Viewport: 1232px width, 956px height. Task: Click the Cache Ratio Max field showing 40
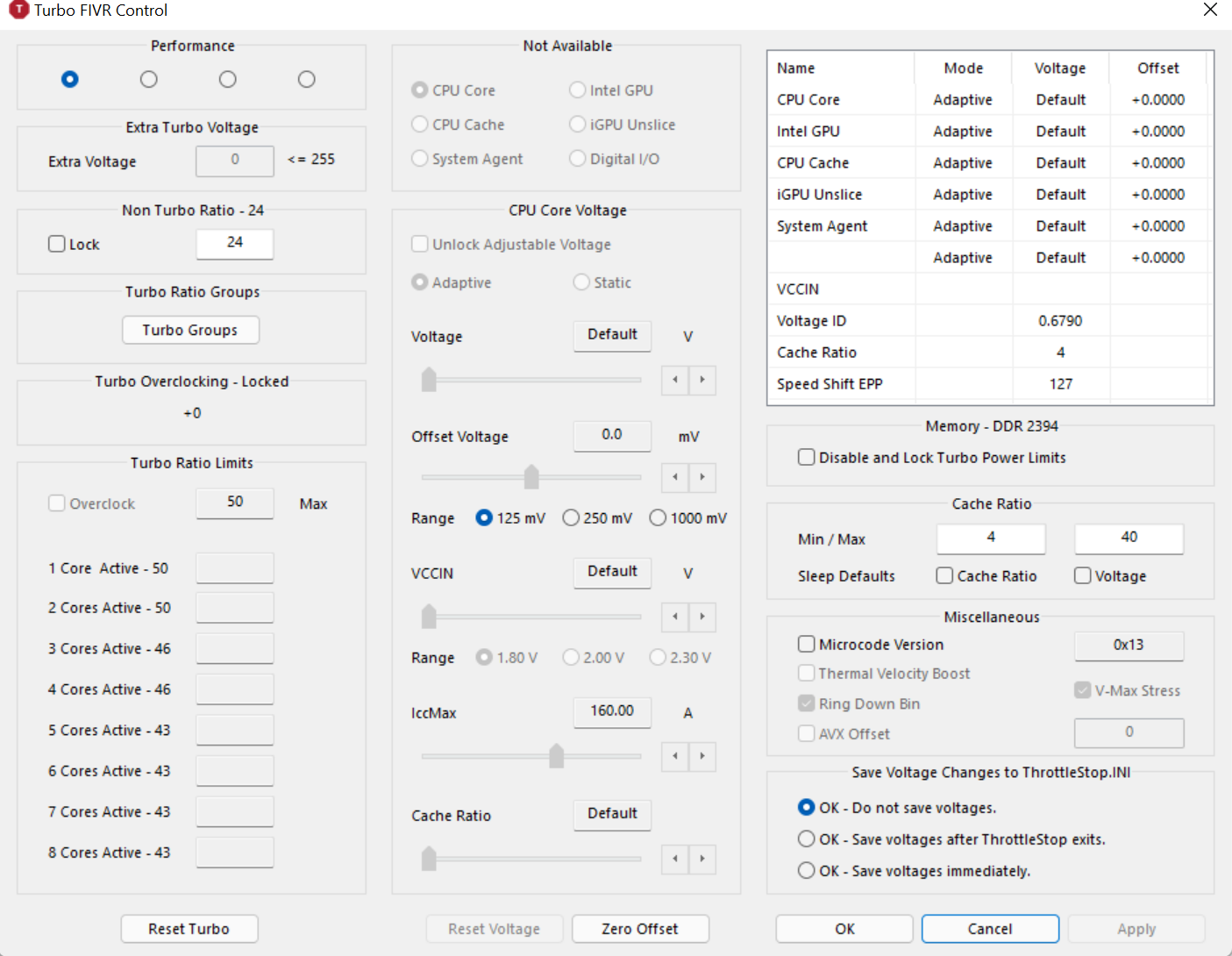[1129, 538]
